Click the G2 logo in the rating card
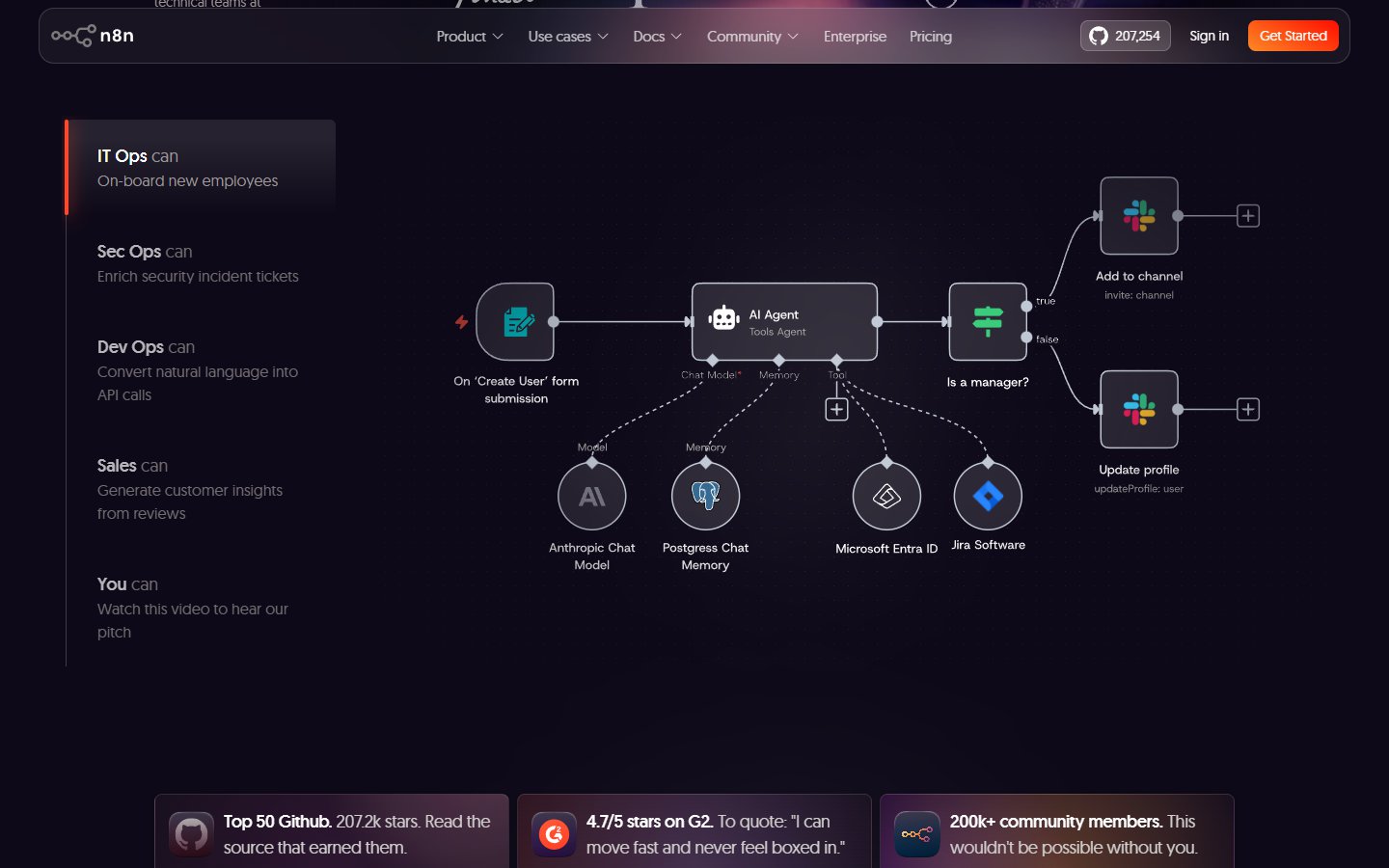Viewport: 1389px width, 868px height. [554, 834]
